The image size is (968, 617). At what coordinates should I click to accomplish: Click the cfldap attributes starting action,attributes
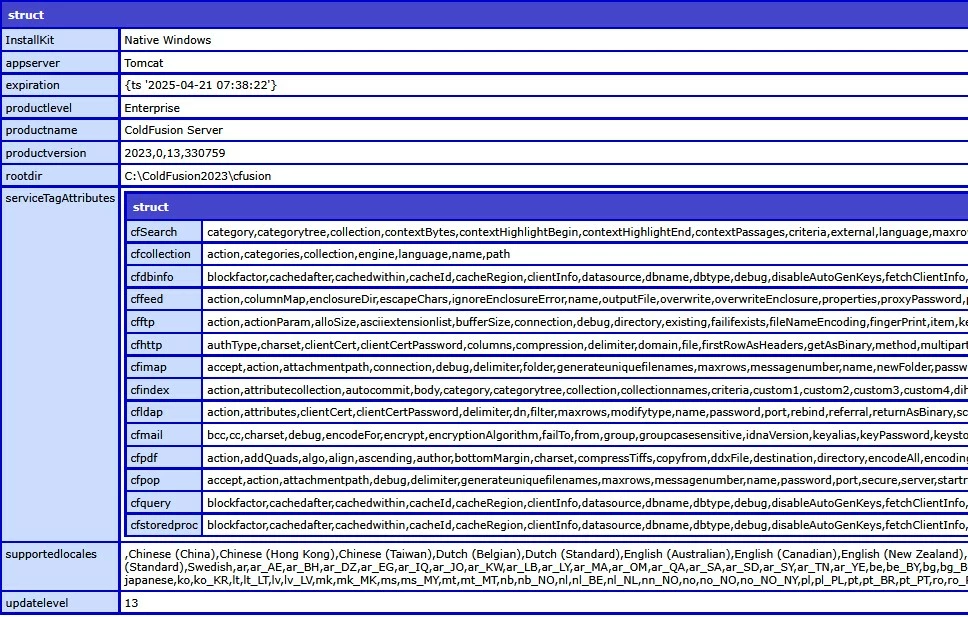tap(585, 413)
